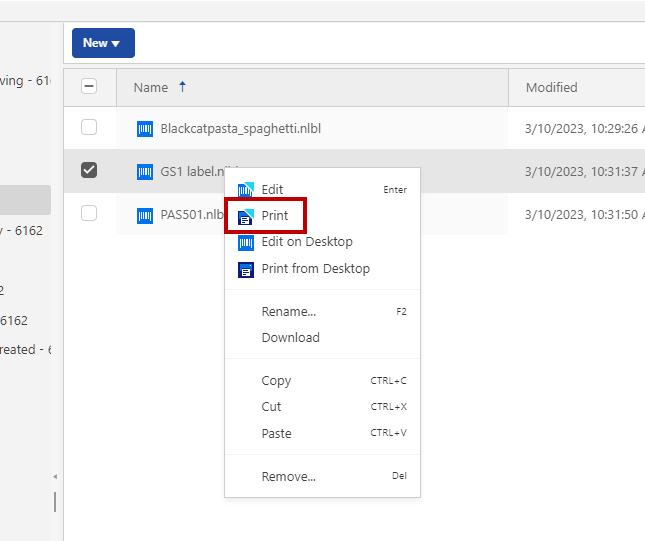Viewport: 645px width, 541px height.
Task: Sort files by Modified column
Action: click(551, 88)
